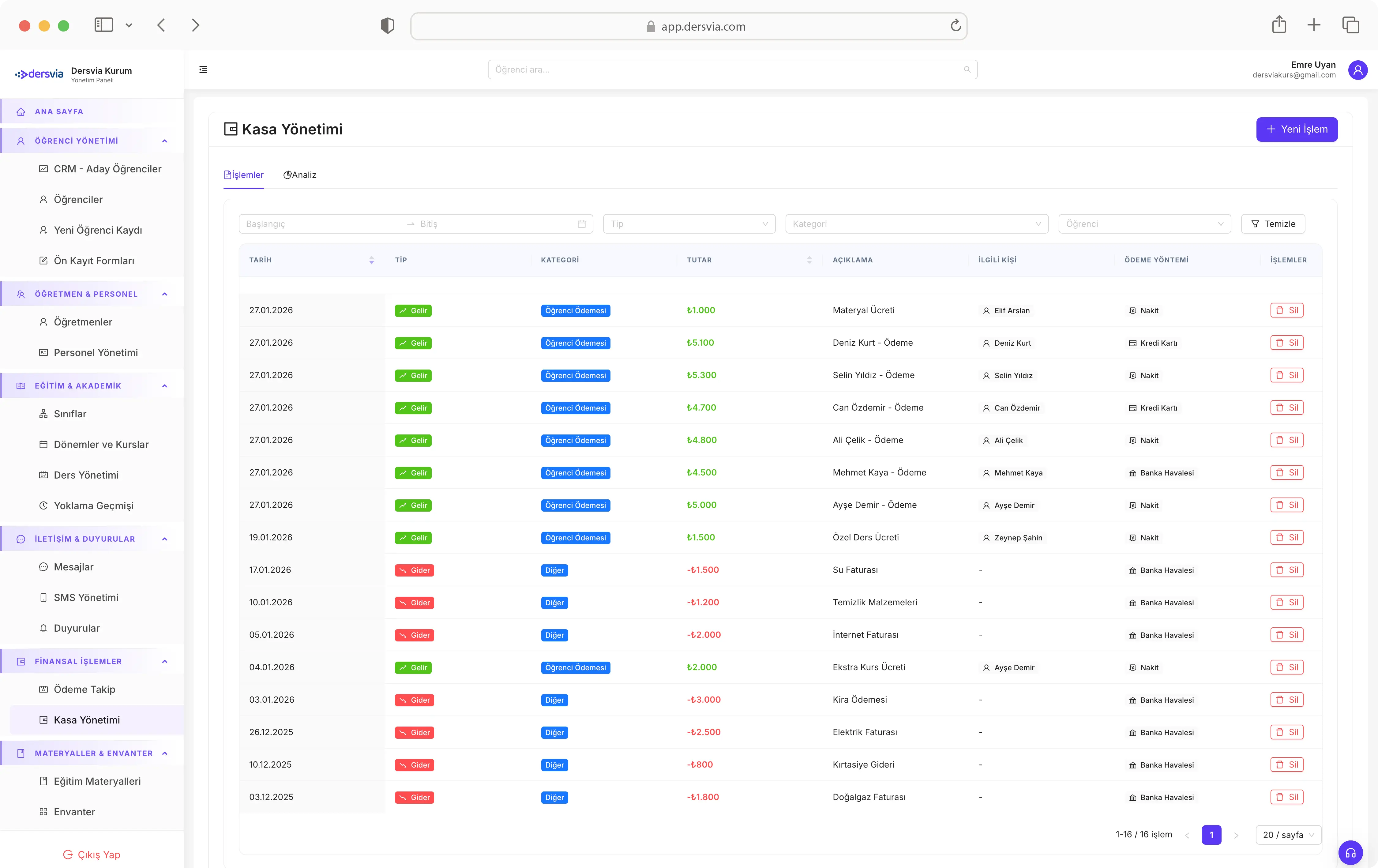Viewport: 1378px width, 868px height.
Task: Click the headset support chat button
Action: [1350, 853]
